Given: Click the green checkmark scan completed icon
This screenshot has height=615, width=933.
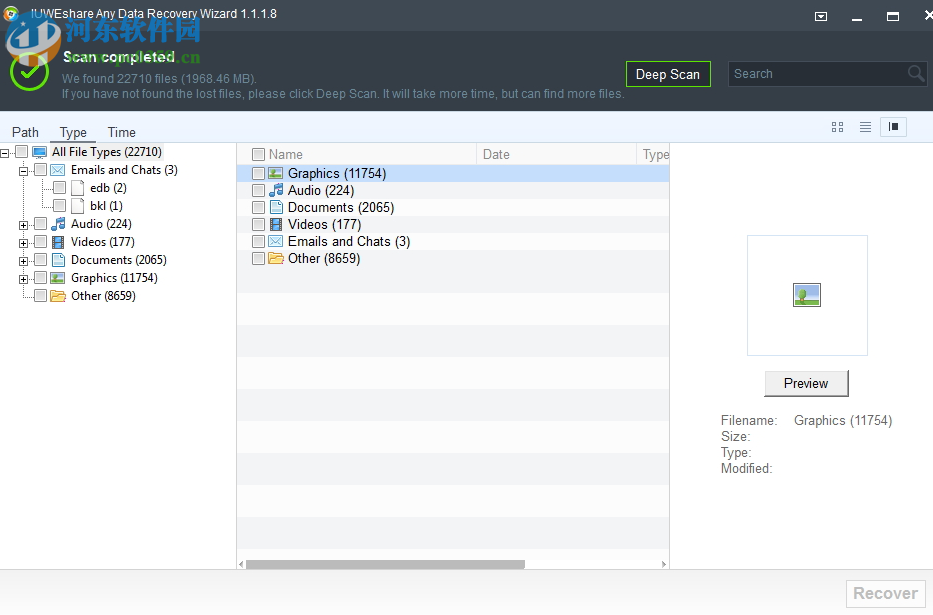Looking at the screenshot, I should pos(29,72).
